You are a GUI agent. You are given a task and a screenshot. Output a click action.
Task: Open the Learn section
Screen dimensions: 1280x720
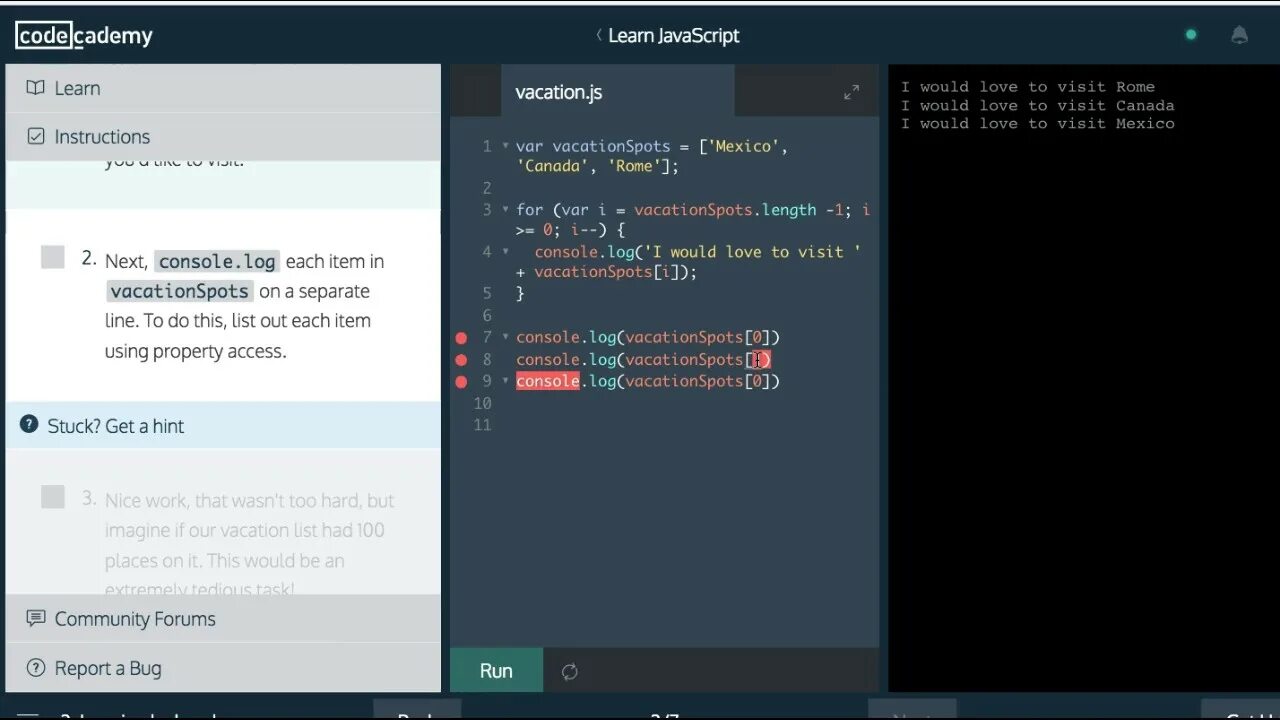click(223, 88)
